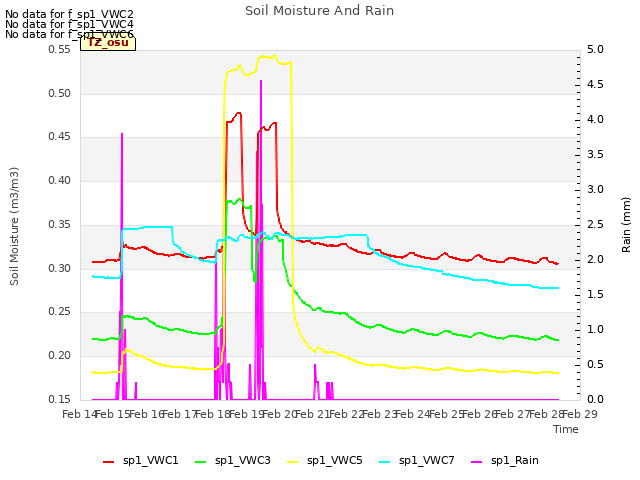This screenshot has width=640, height=480.
Task: Click the red sp1_VWC1 legend swatch
Action: tap(109, 462)
